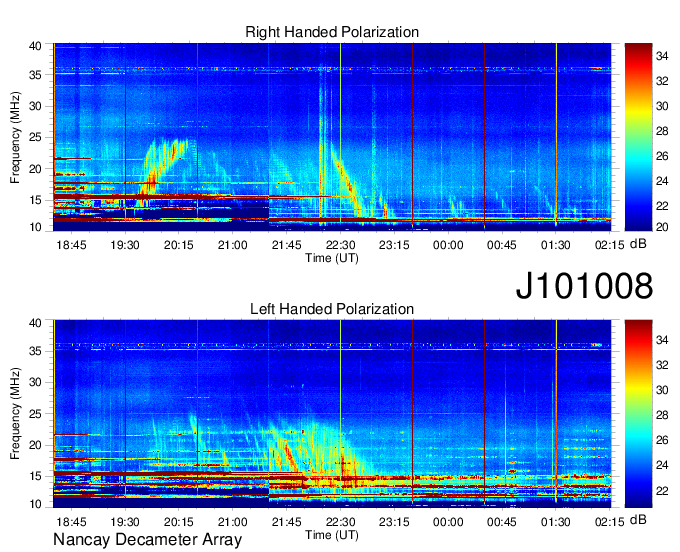Click the bottom plot's "Frequency (MHz)" axis label
Image resolution: width=680 pixels, height=552 pixels.
click(15, 414)
